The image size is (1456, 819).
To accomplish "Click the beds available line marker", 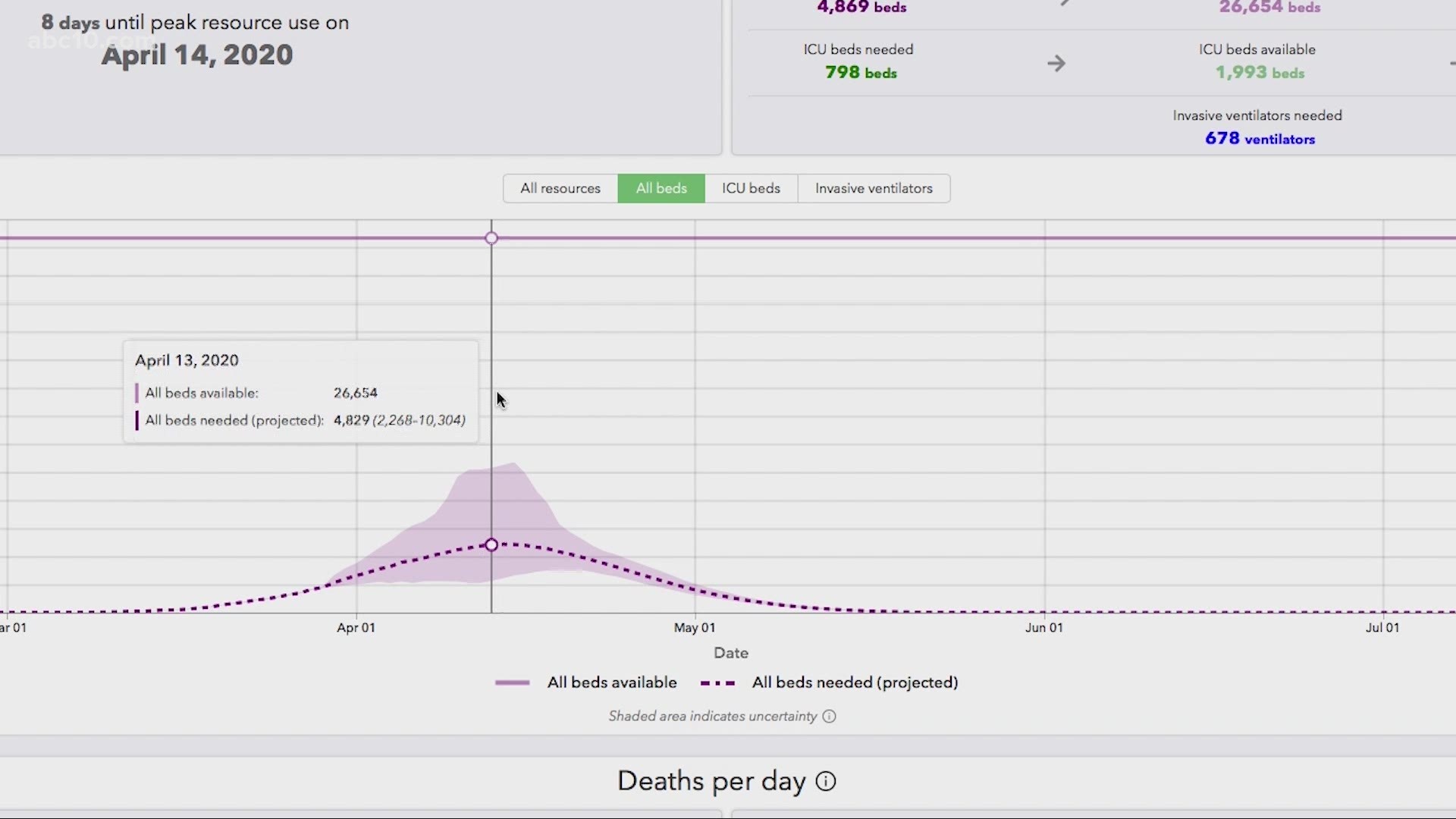I will [491, 238].
